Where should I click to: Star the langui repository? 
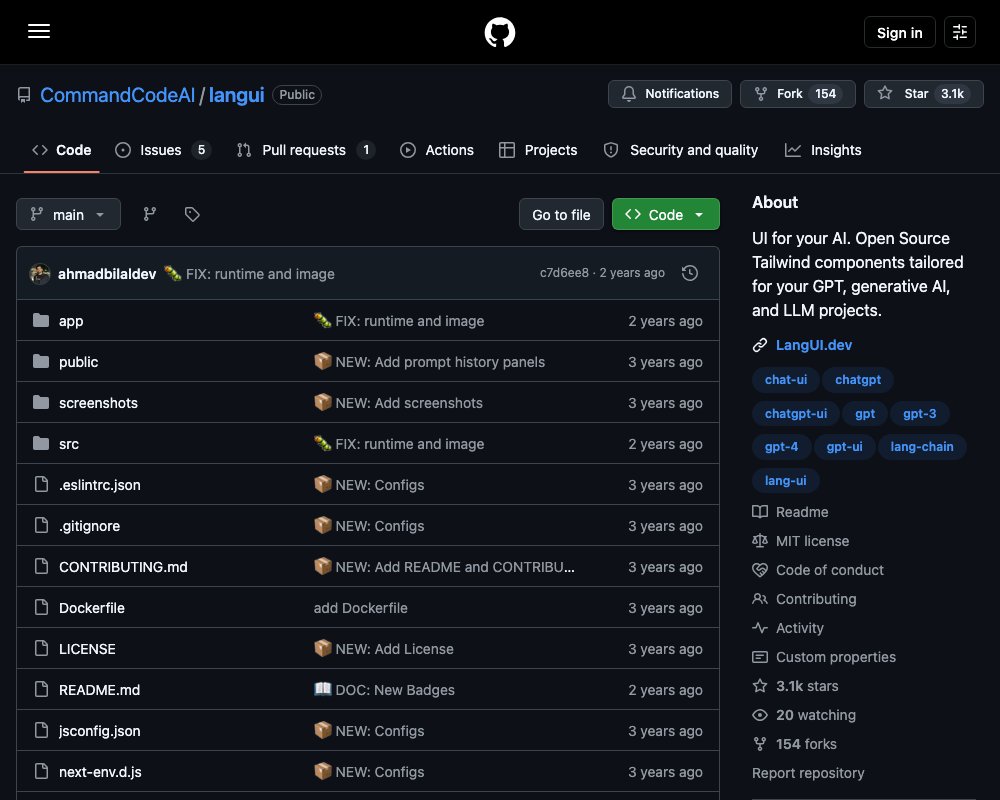923,94
